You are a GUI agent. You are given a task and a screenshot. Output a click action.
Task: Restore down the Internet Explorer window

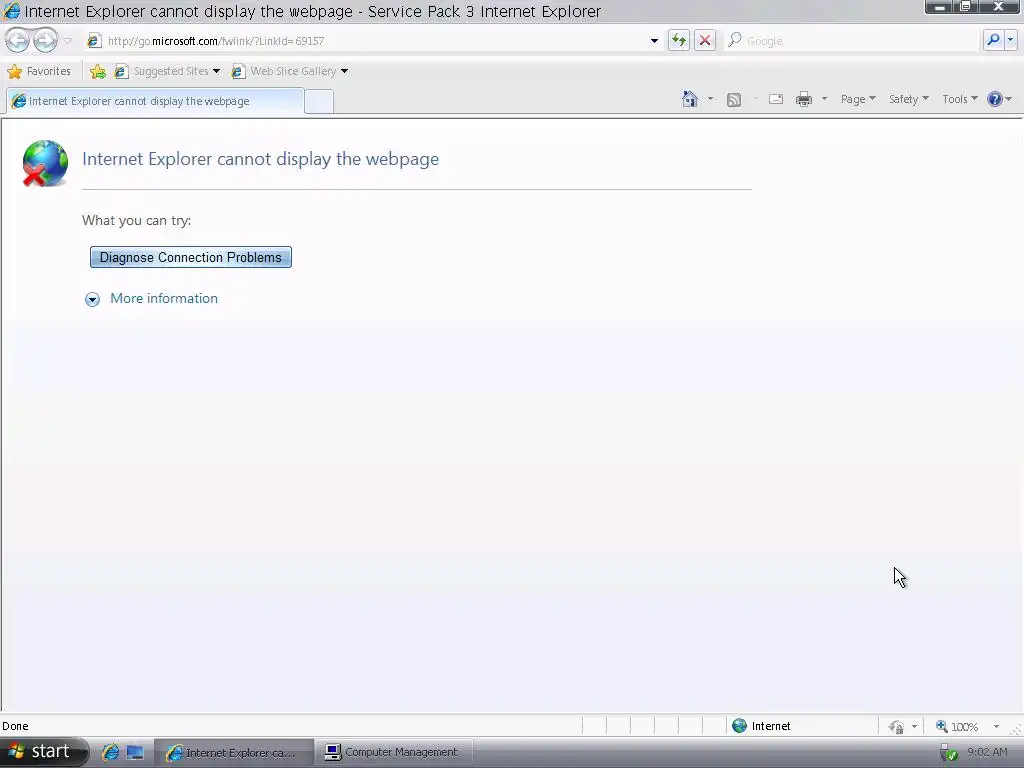tap(965, 7)
